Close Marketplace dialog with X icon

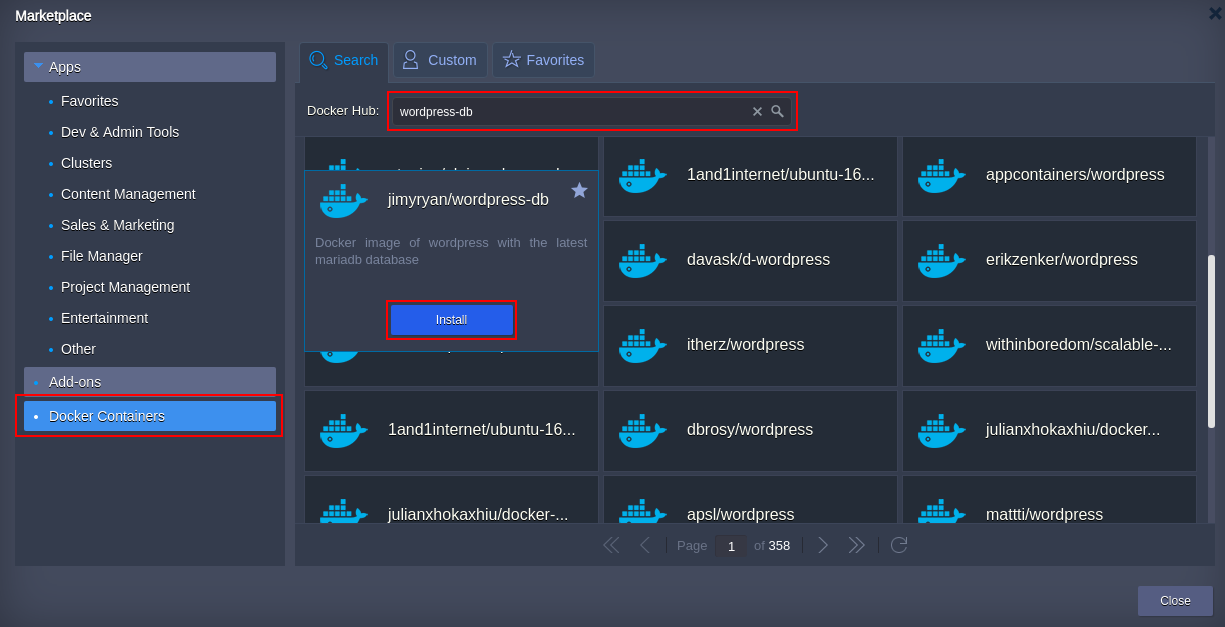point(1215,13)
